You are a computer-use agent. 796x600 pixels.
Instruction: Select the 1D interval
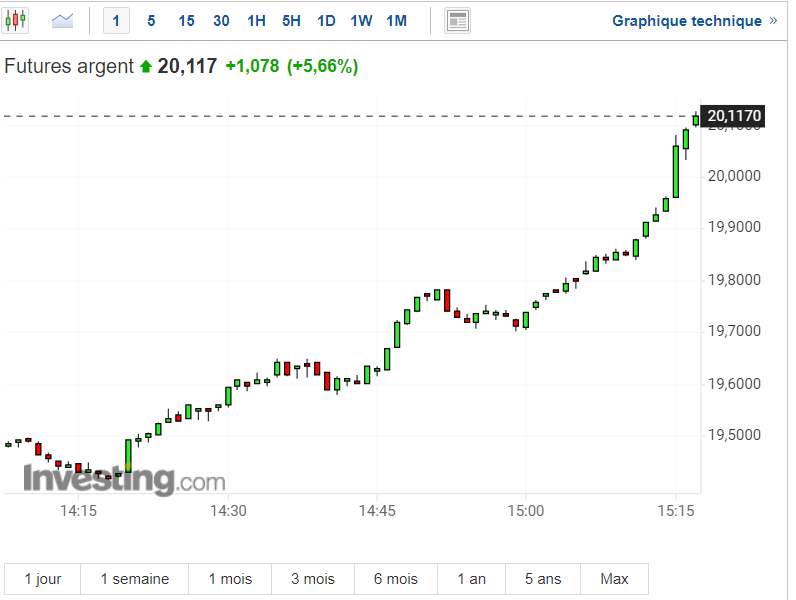point(326,21)
